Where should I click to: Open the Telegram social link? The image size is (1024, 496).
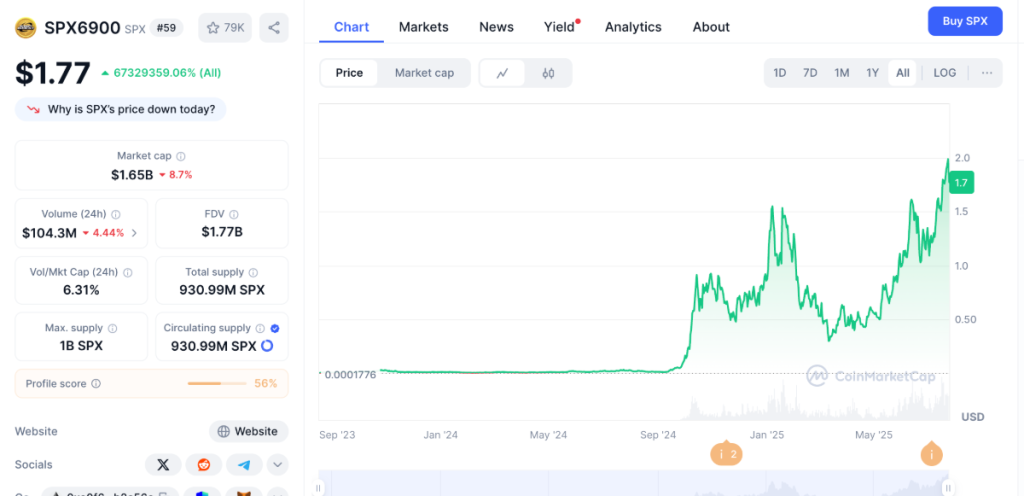[244, 465]
